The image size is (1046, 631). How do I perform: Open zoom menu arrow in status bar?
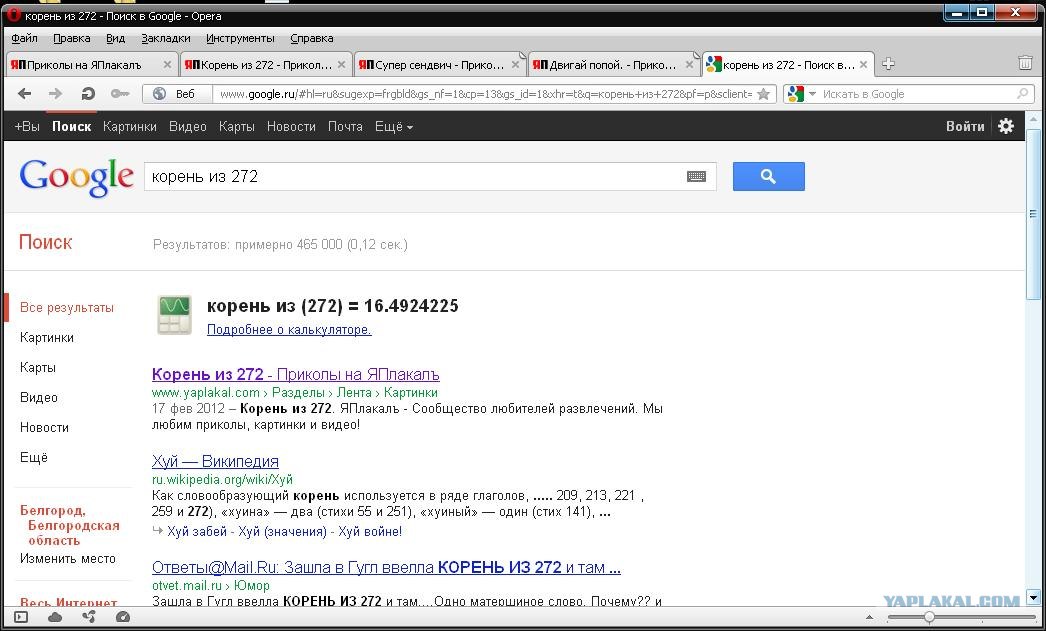click(869, 618)
